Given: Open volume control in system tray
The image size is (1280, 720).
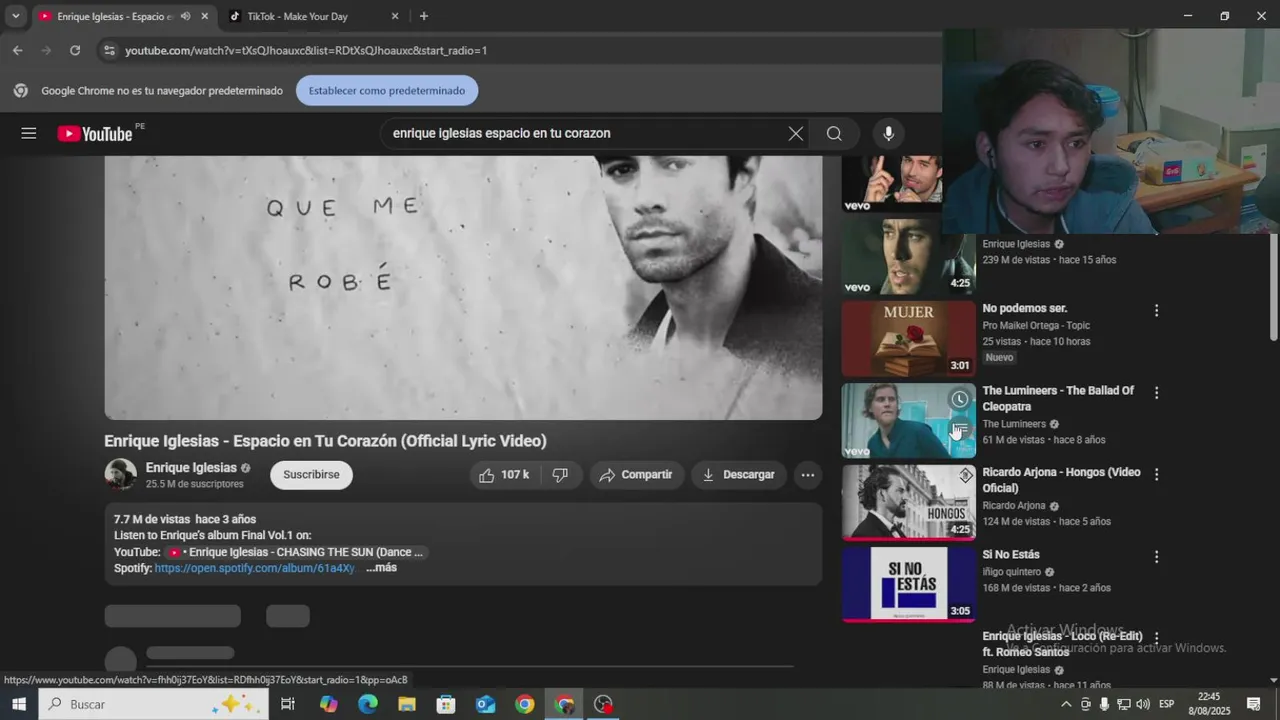Looking at the screenshot, I should 1143,704.
